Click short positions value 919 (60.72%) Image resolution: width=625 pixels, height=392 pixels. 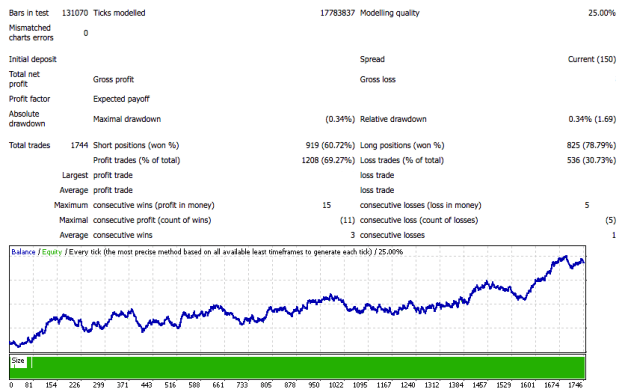pyautogui.click(x=330, y=146)
